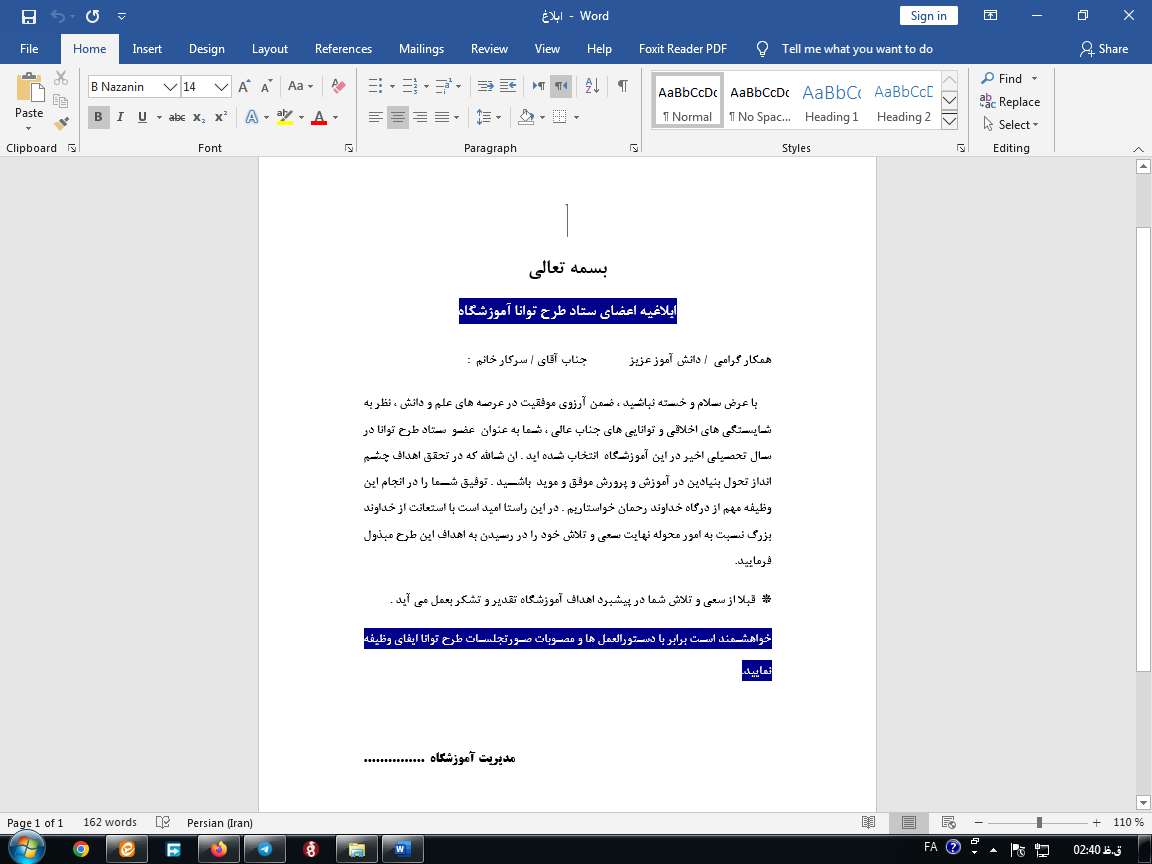Toggle Show/Hide paragraph marks
The height and width of the screenshot is (864, 1152).
(x=622, y=86)
